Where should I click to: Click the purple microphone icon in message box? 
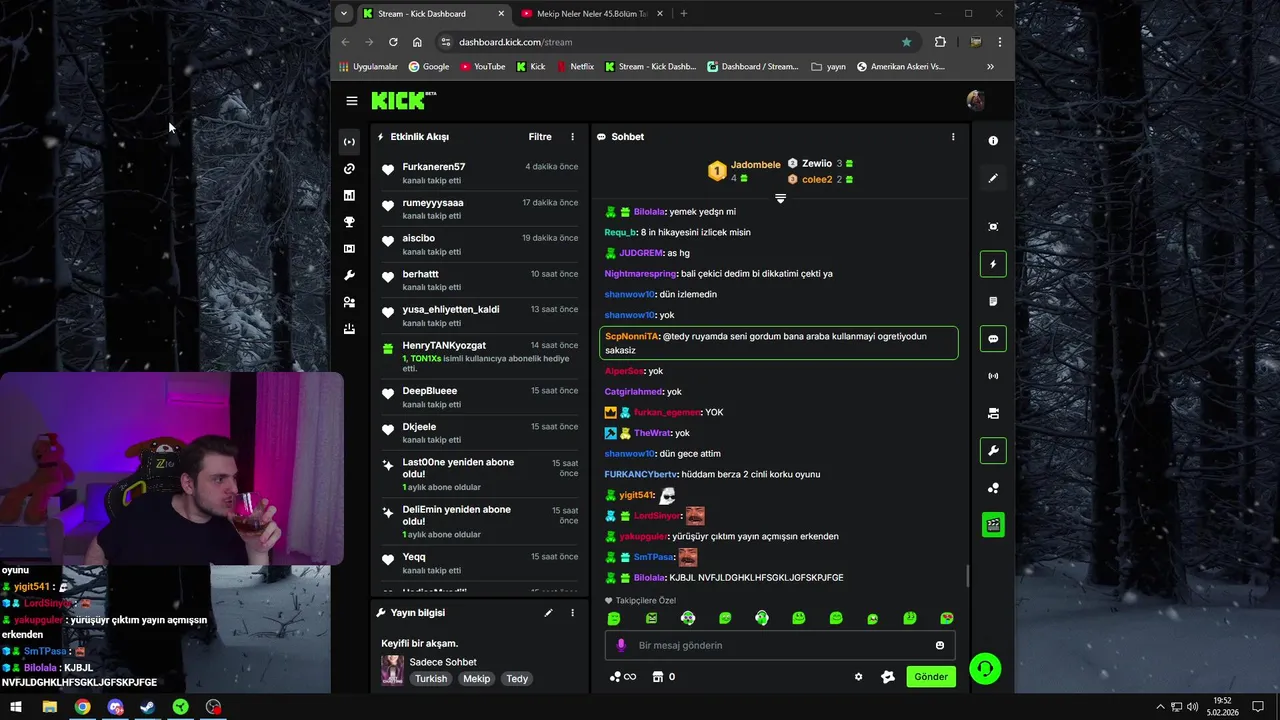click(621, 646)
